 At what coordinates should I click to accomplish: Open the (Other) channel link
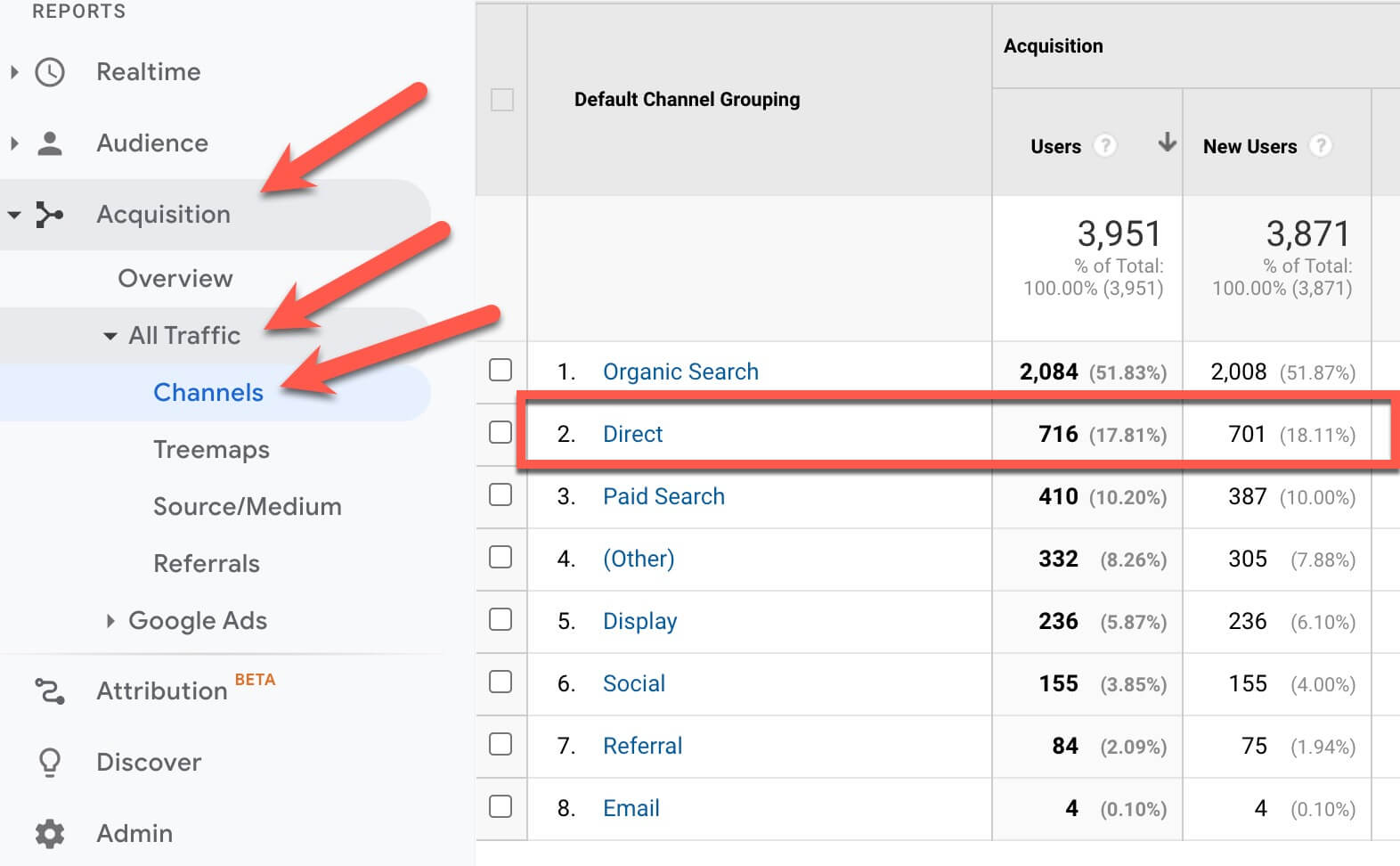point(639,559)
